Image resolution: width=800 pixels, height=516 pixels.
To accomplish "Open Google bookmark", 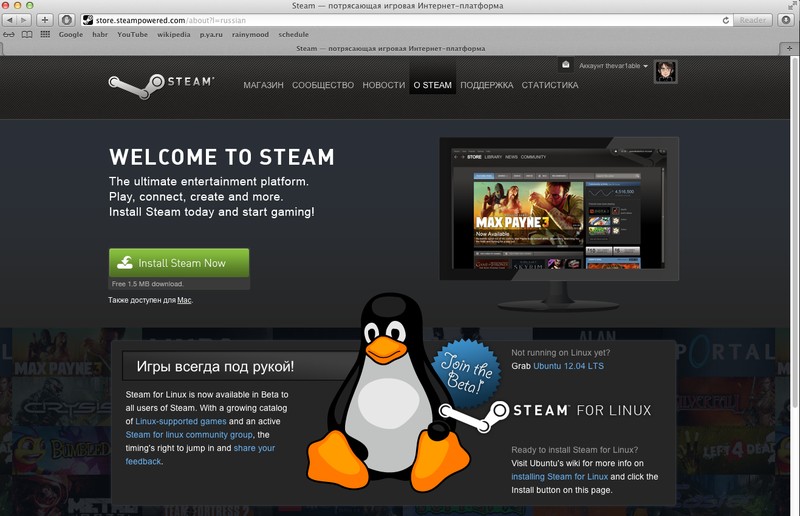I will (71, 35).
